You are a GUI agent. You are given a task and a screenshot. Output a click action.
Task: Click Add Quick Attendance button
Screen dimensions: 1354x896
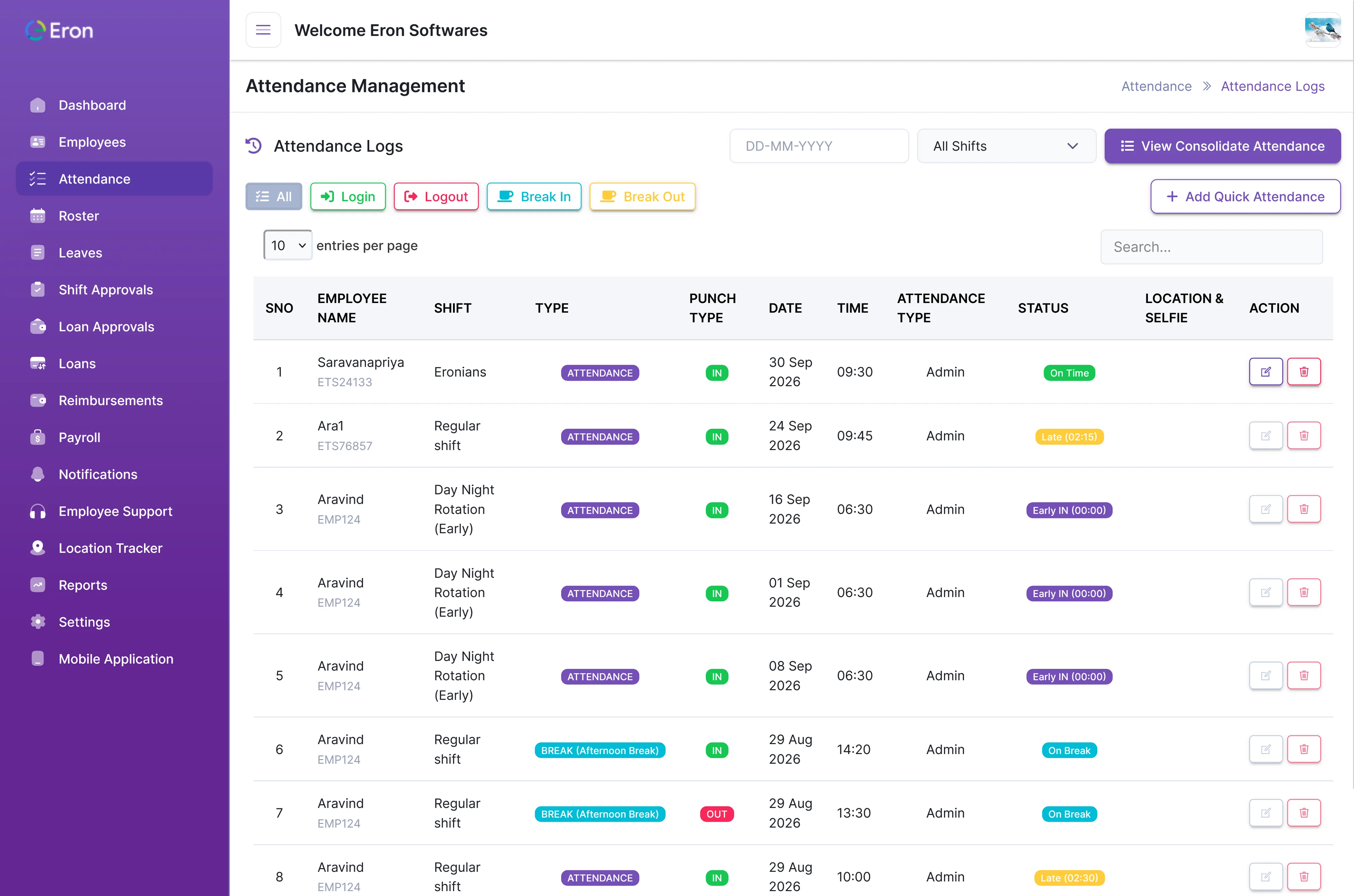1245,196
